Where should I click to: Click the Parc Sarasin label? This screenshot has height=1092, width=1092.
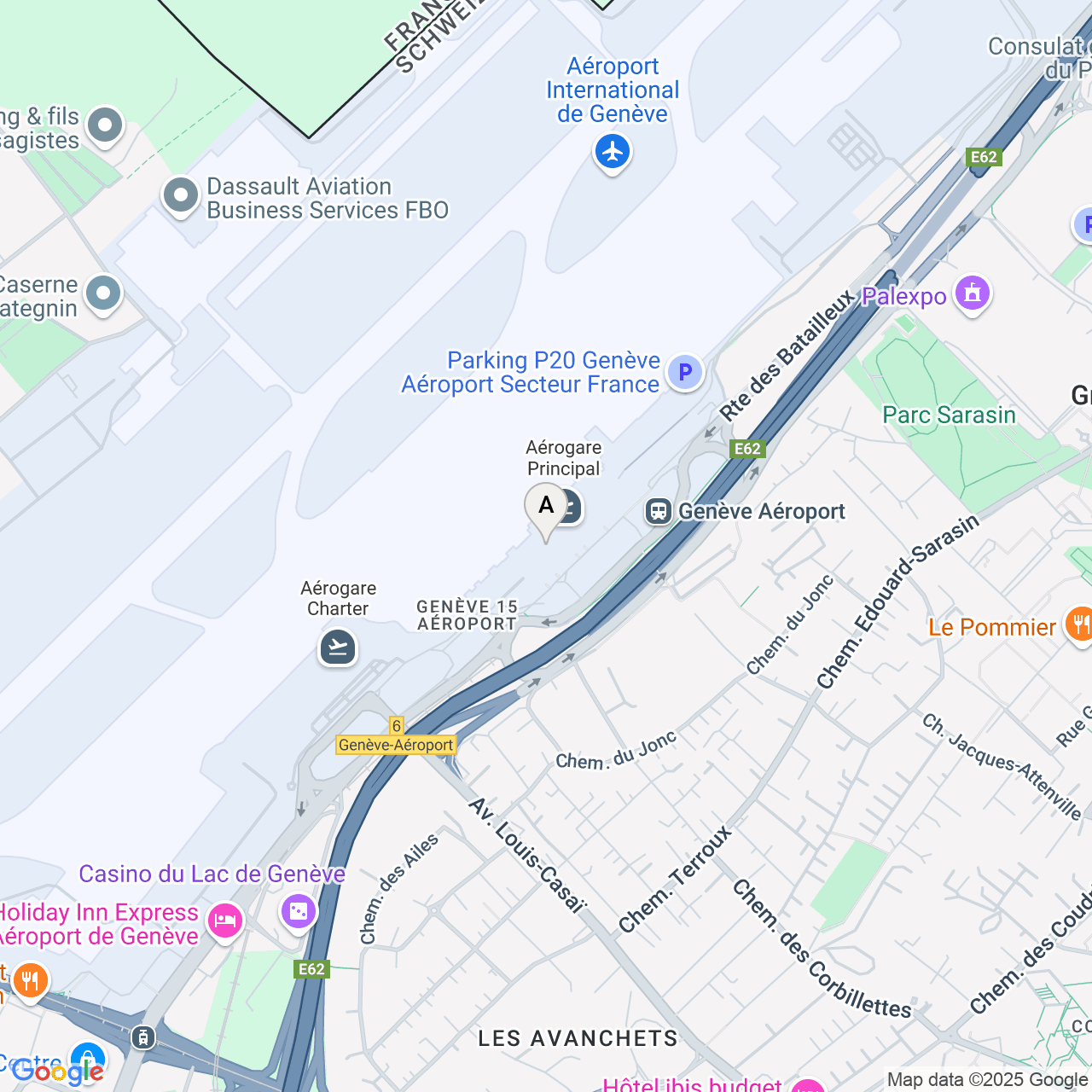pyautogui.click(x=949, y=415)
